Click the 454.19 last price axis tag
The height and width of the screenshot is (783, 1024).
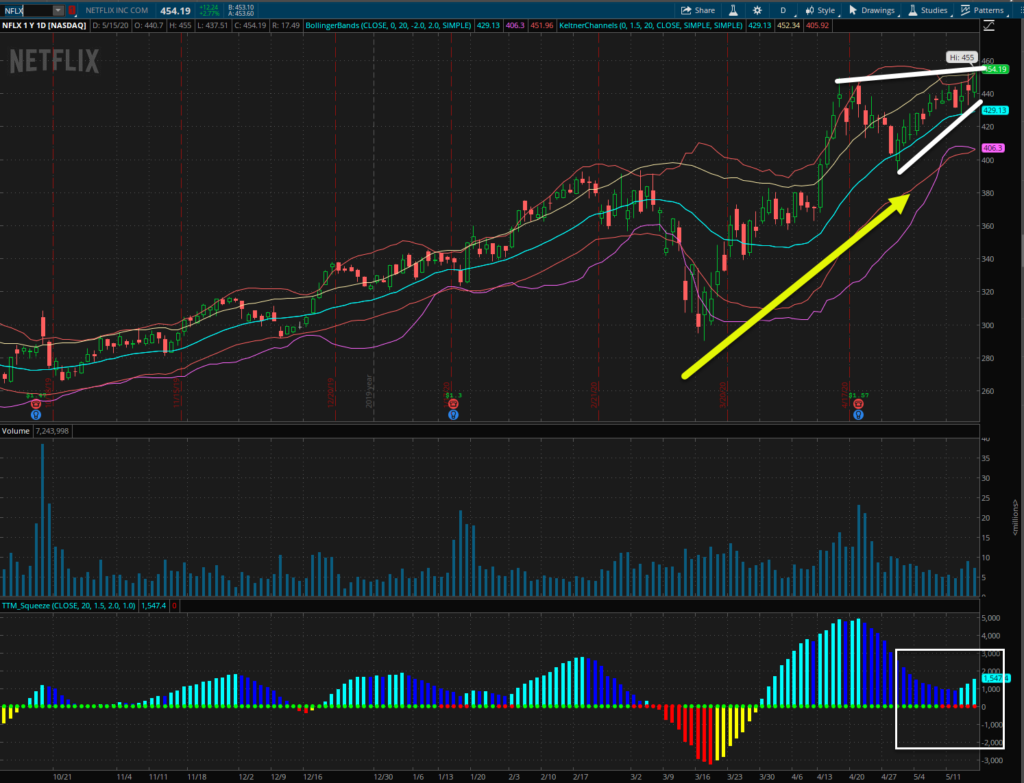(x=995, y=69)
